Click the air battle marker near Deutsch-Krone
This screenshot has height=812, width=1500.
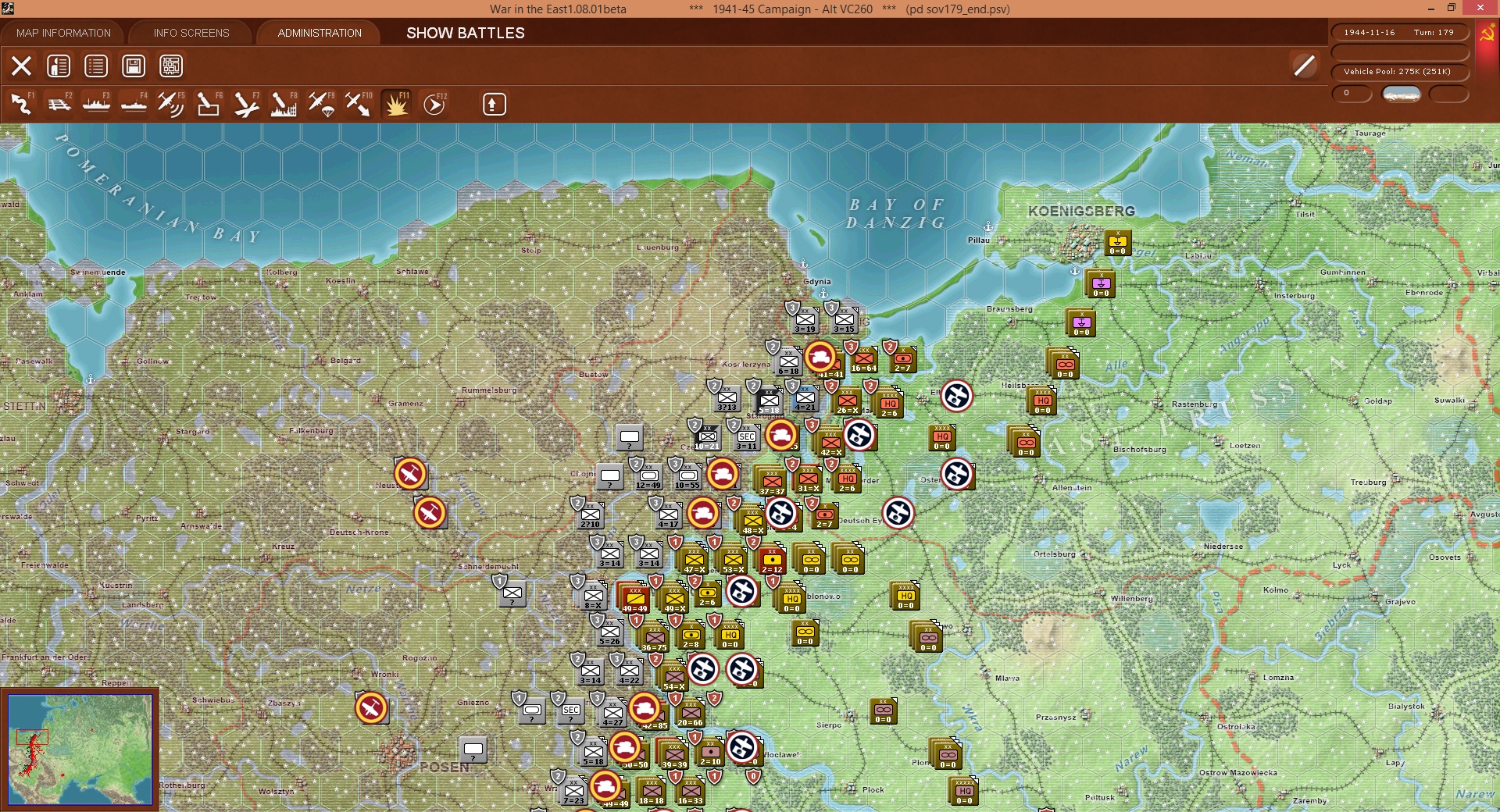430,513
